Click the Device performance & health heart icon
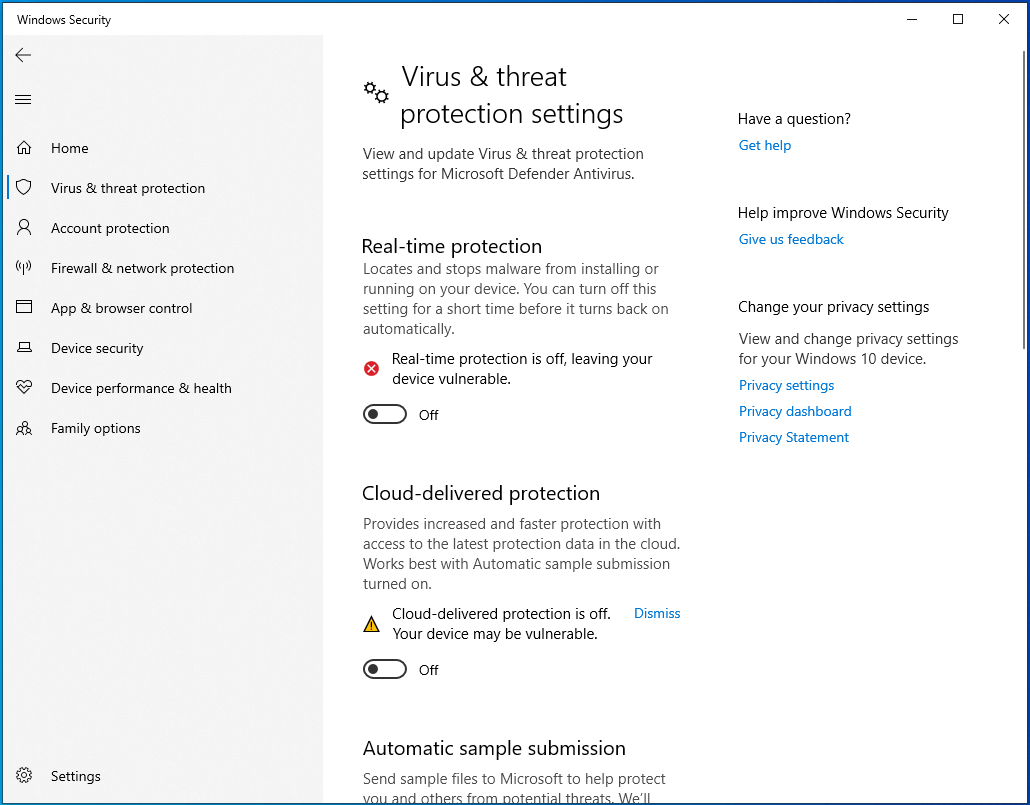This screenshot has width=1030, height=805. click(23, 388)
